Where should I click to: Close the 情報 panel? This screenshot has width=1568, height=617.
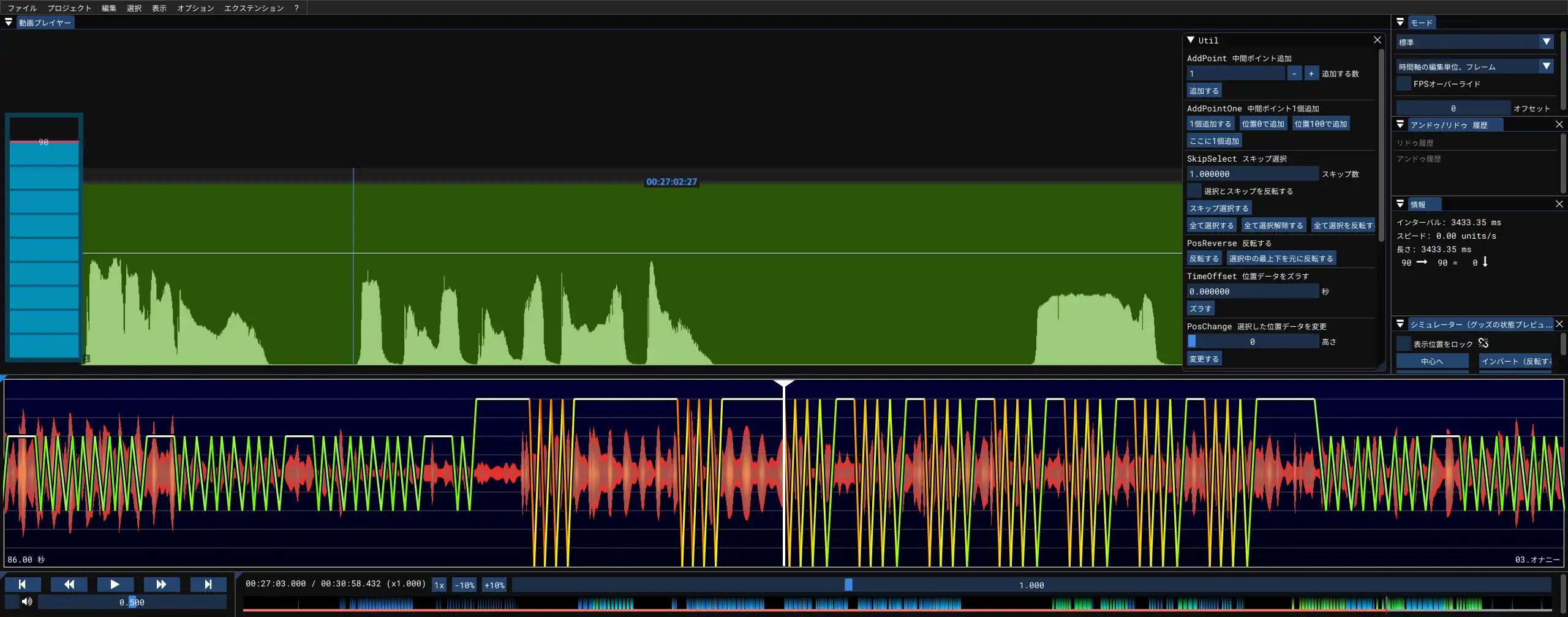(1559, 204)
